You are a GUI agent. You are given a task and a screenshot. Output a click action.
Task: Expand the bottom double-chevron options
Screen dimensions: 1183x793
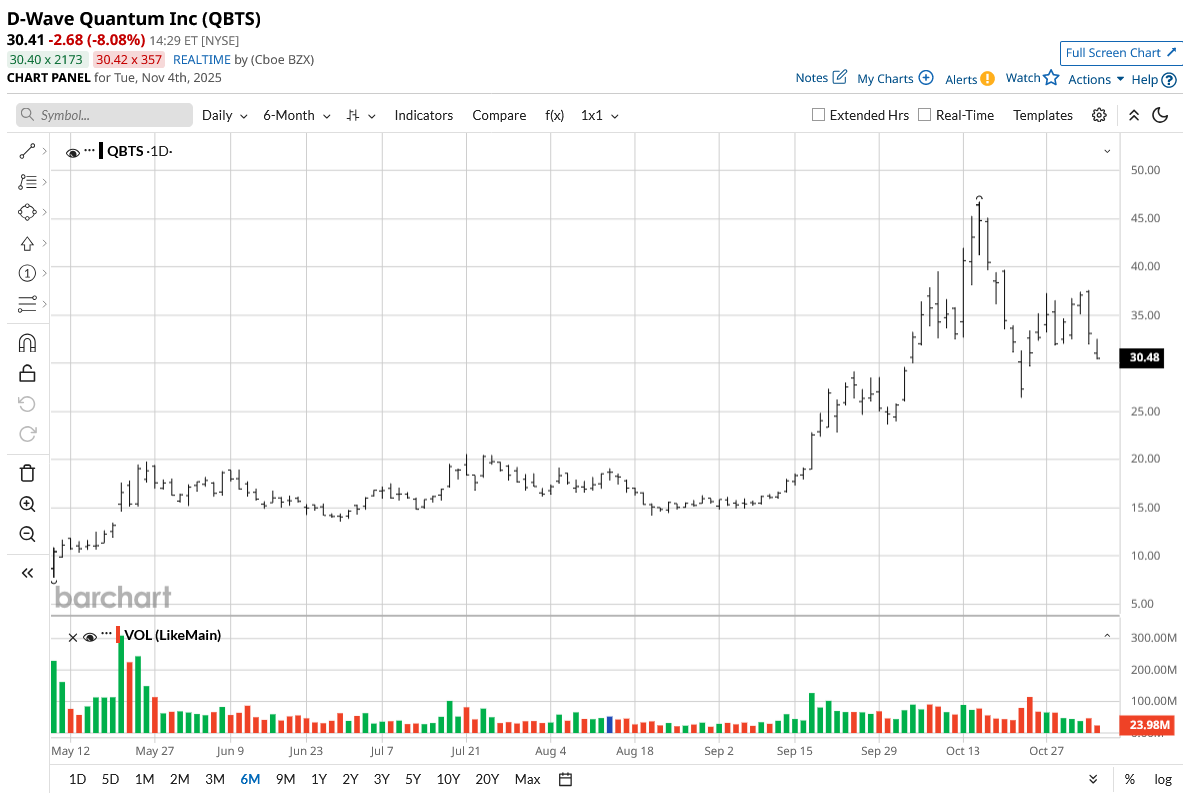1093,779
